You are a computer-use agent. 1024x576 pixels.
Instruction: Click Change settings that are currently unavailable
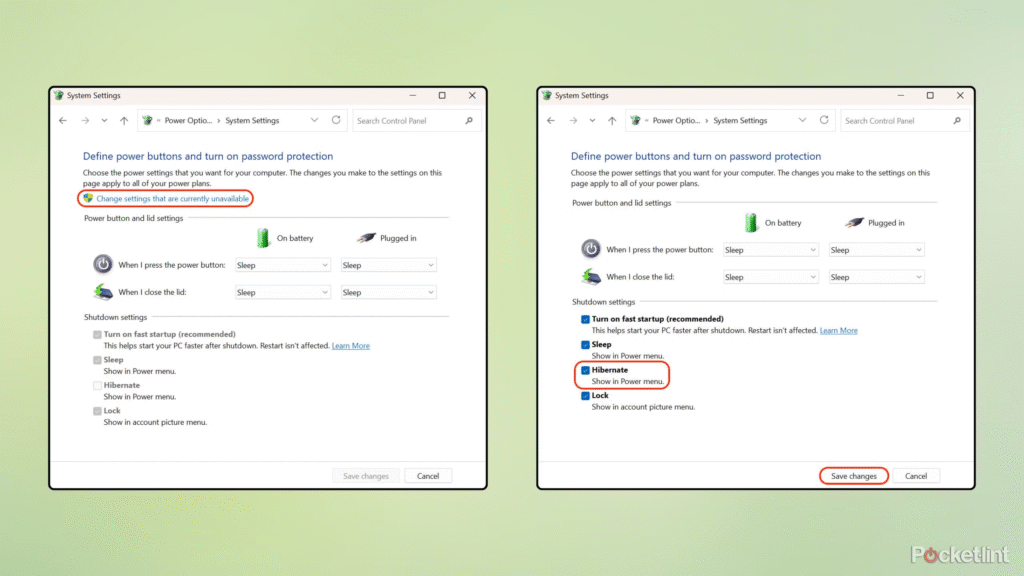click(172, 199)
